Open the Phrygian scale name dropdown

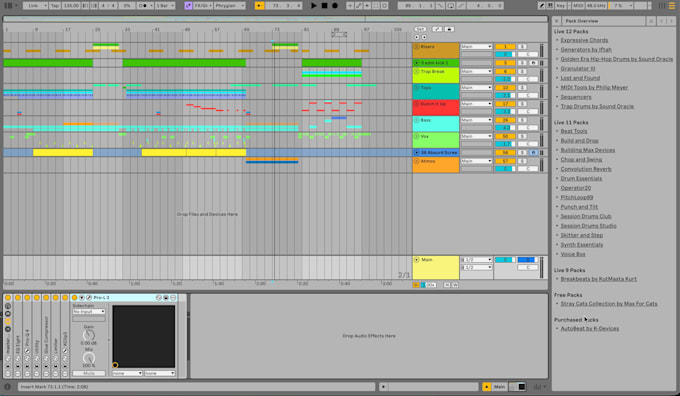point(230,6)
